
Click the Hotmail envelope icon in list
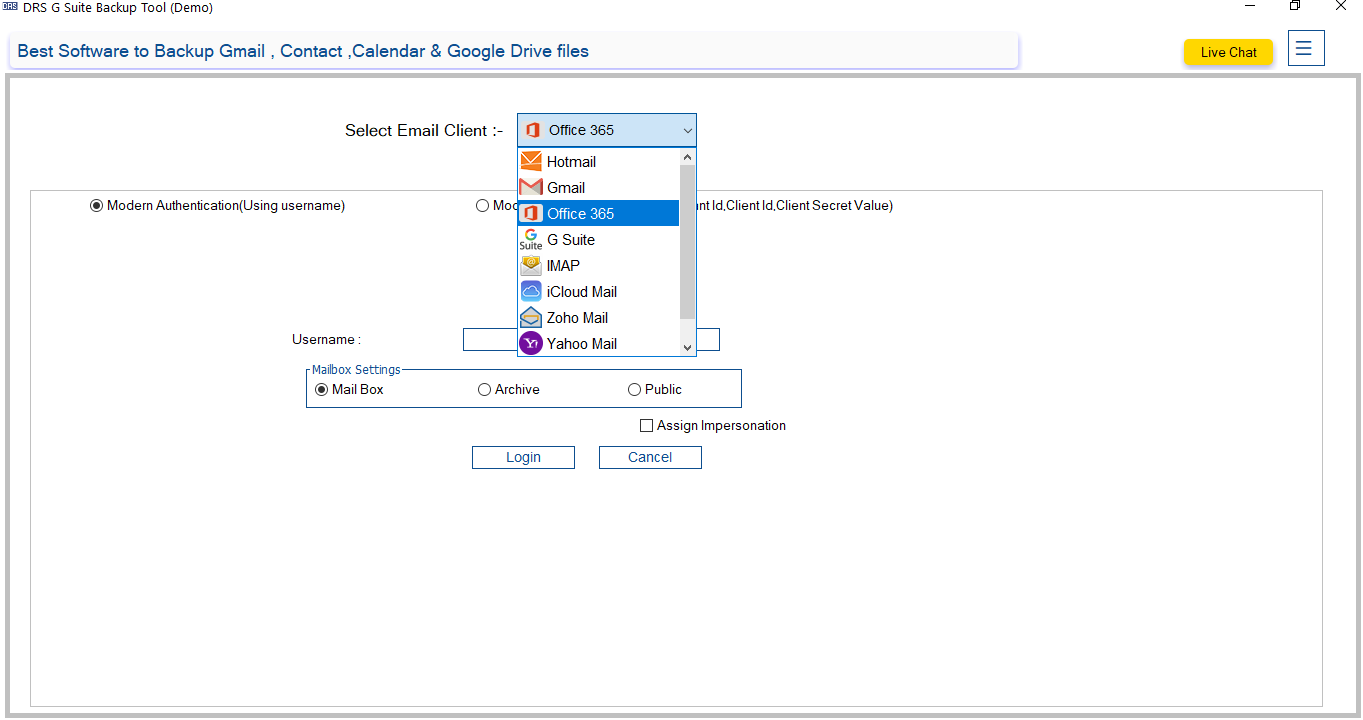point(531,162)
